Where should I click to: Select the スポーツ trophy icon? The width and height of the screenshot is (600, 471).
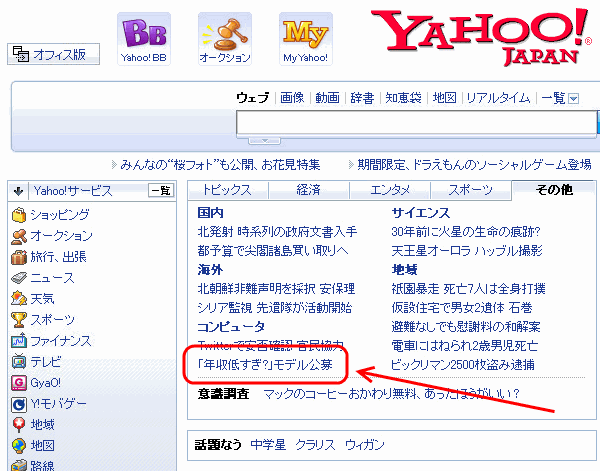(19, 320)
